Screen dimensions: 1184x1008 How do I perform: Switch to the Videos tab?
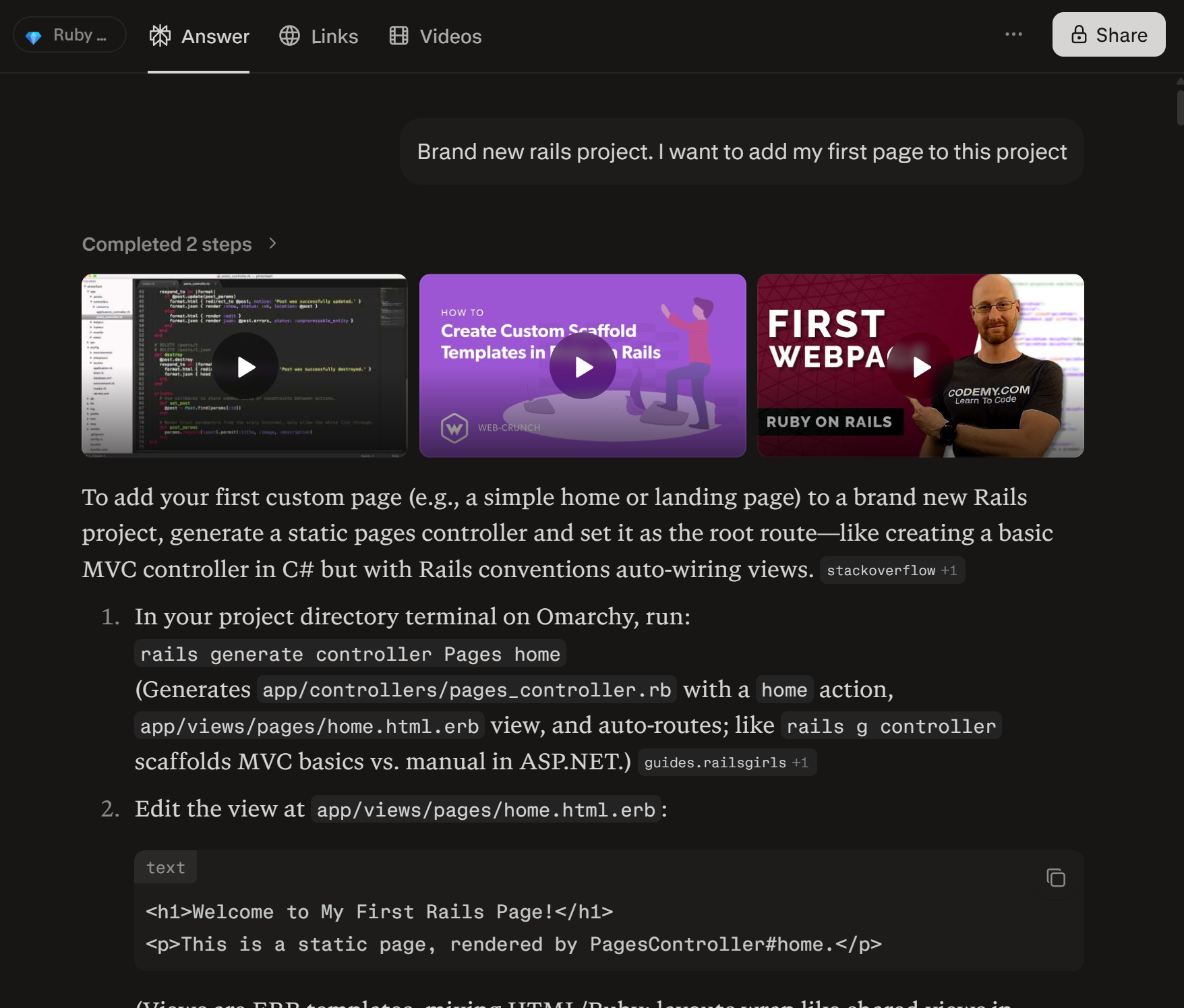[x=436, y=36]
